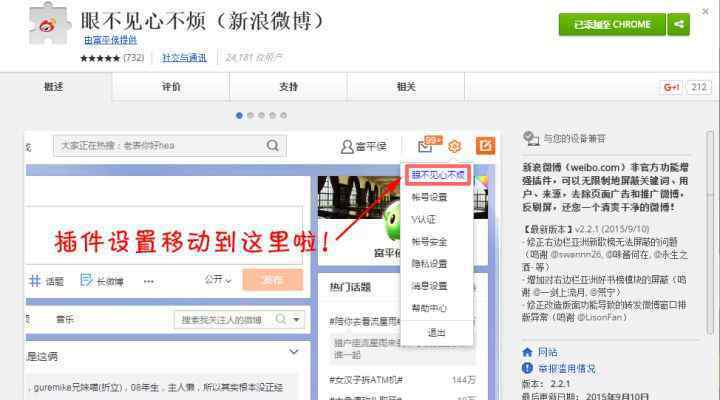
Task: Select the first carousel dot
Action: [x=239, y=115]
